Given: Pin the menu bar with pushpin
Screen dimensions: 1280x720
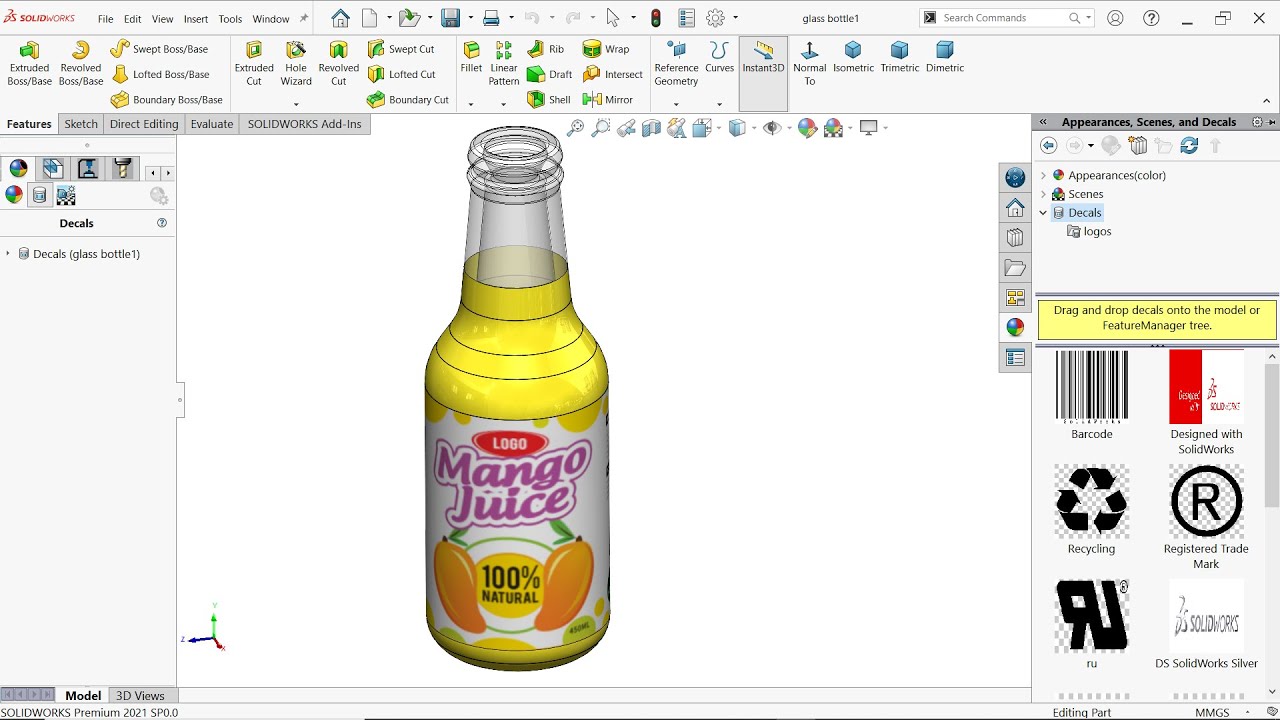Looking at the screenshot, I should 304,18.
